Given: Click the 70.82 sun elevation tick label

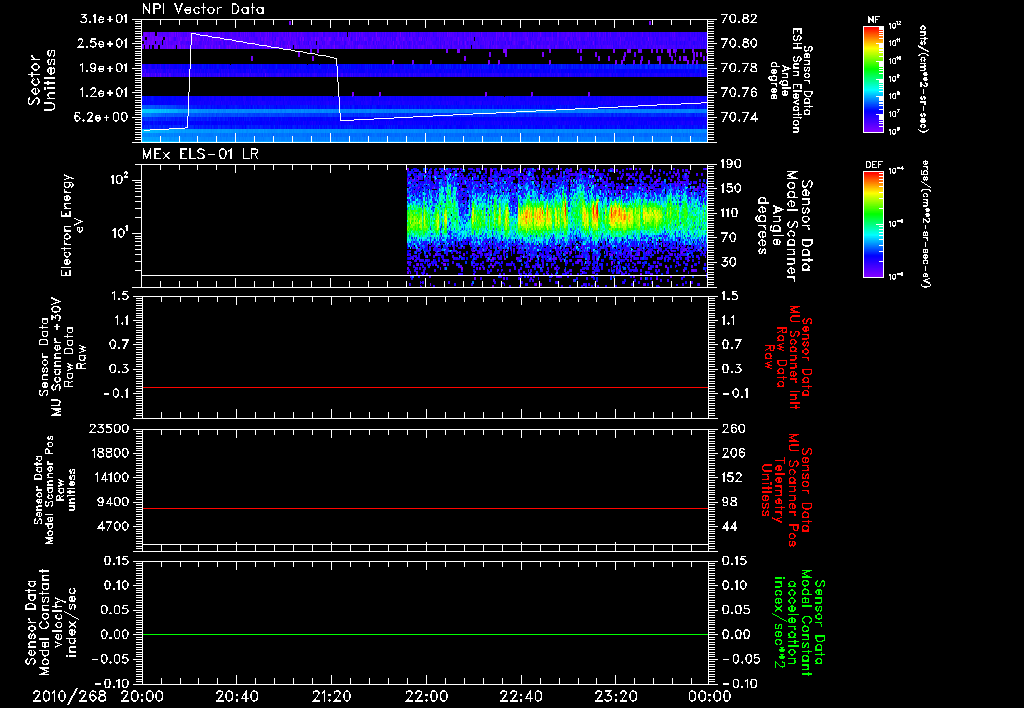Looking at the screenshot, I should point(738,19).
